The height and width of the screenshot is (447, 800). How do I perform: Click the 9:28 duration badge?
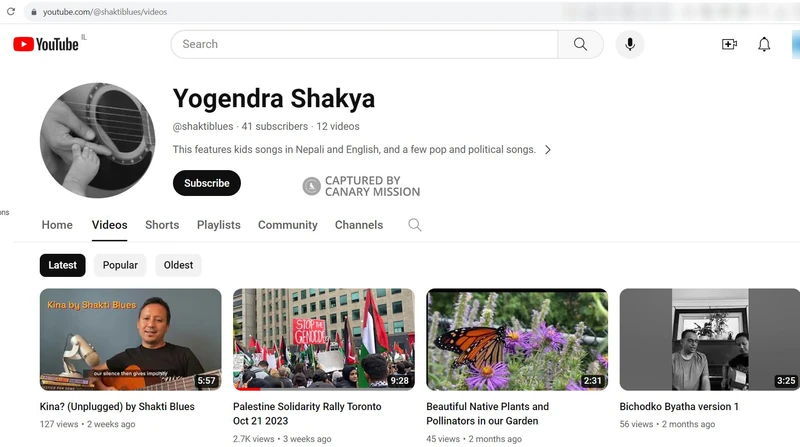(399, 381)
